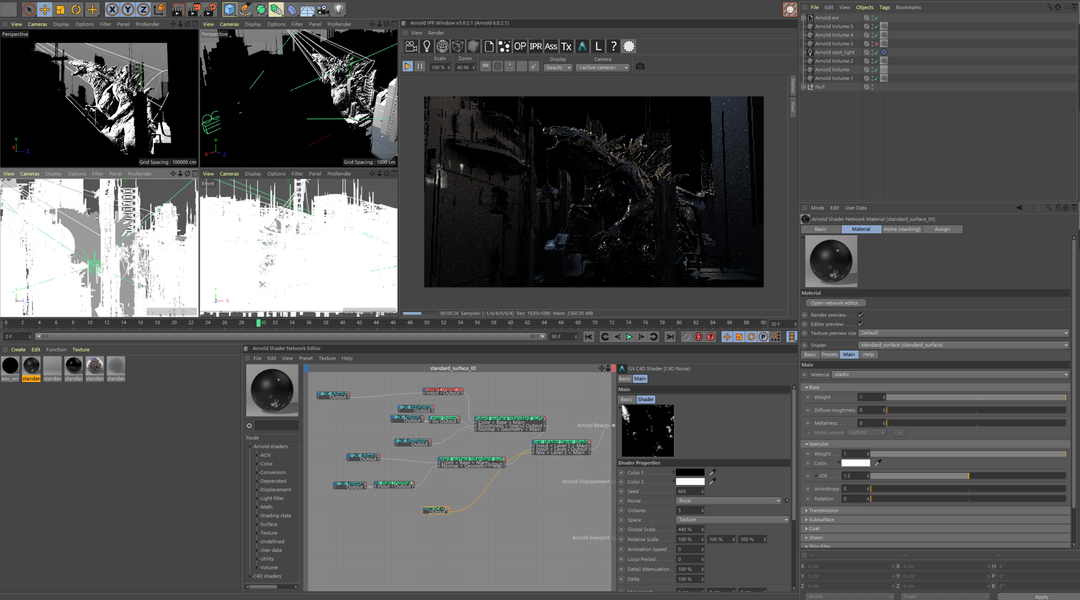1080x600 pixels.
Task: Click the Specular Color white swatch
Action: [x=855, y=463]
